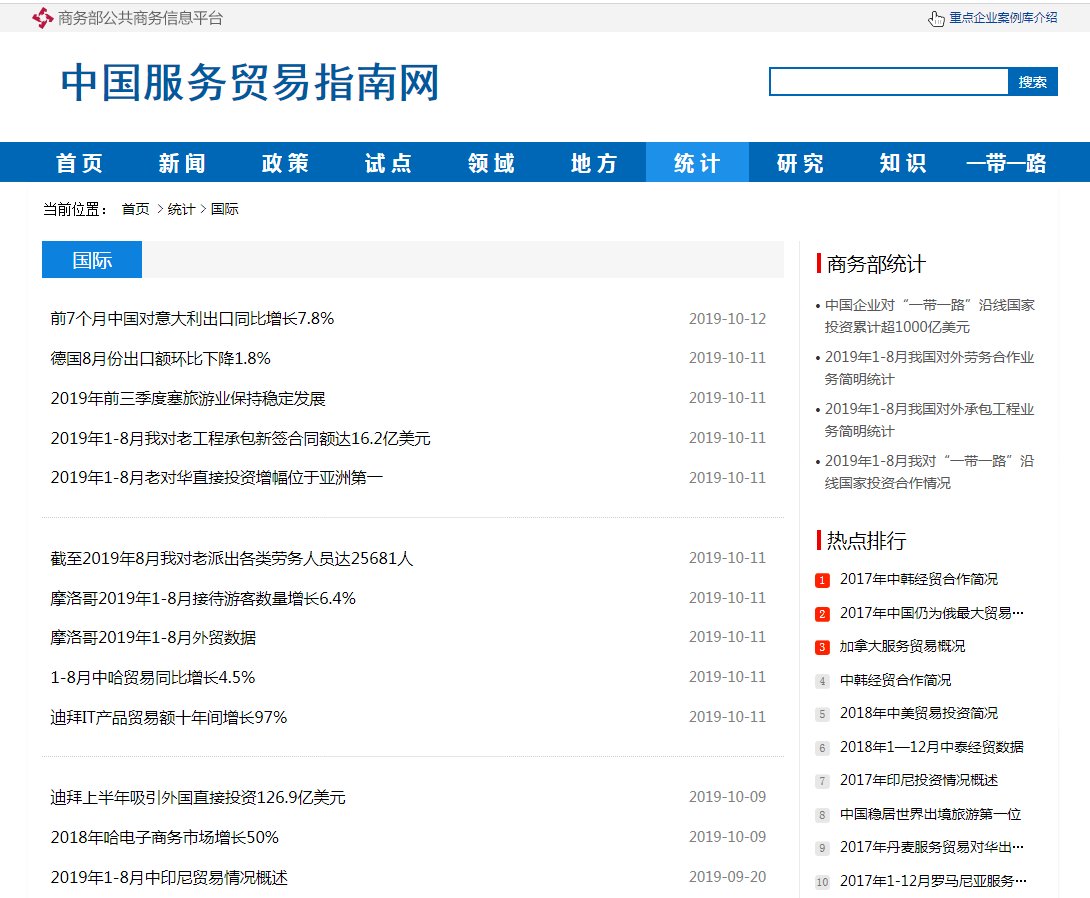The width and height of the screenshot is (1090, 898).
Task: Switch to the highlighted 统计 tab
Action: click(697, 162)
